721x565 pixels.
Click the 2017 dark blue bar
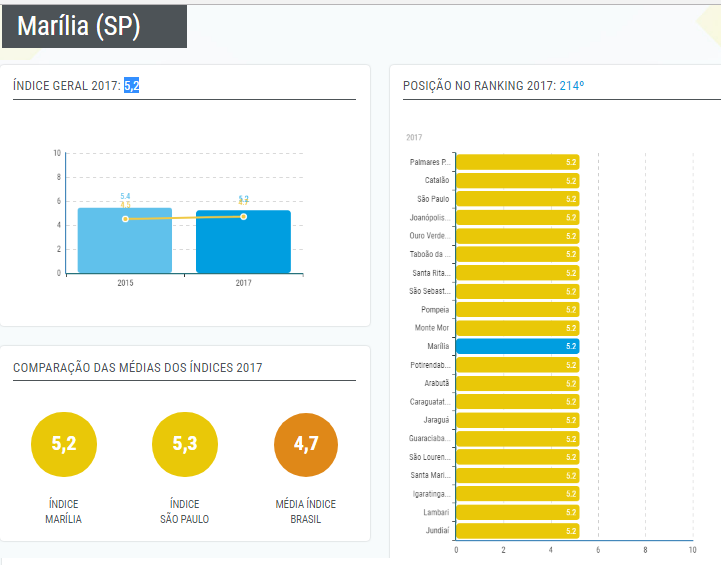pyautogui.click(x=243, y=242)
